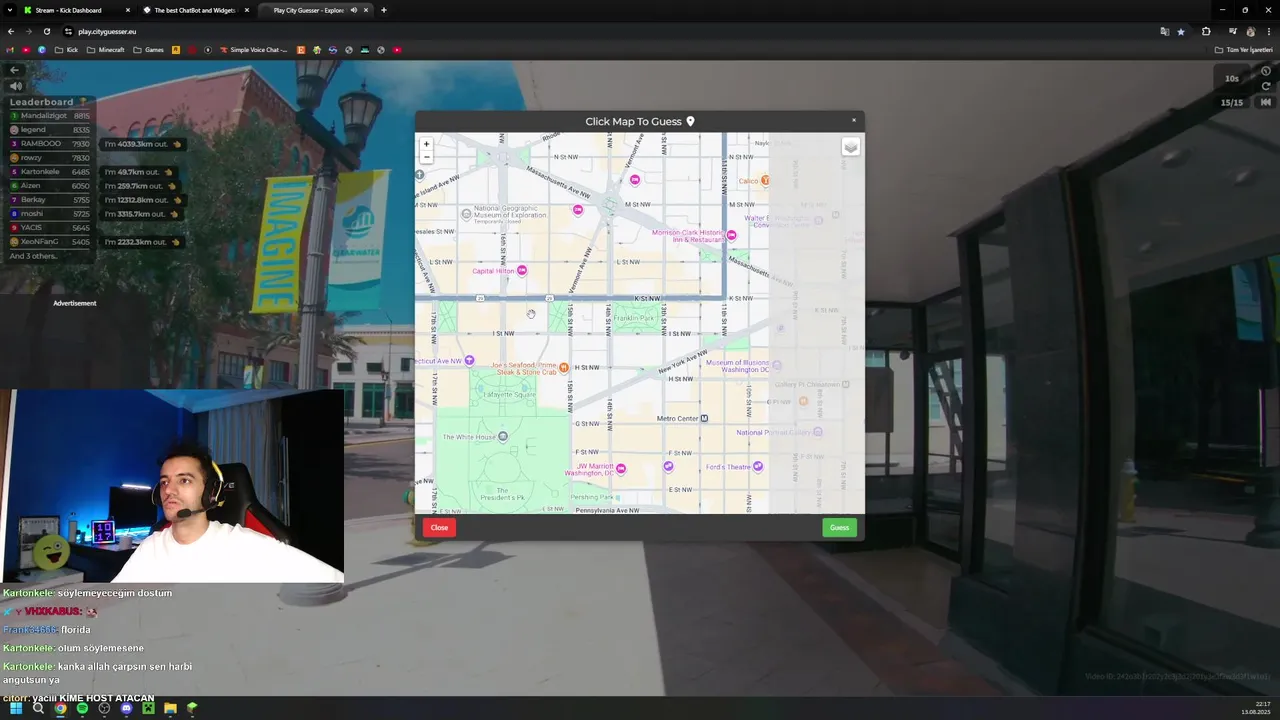Click the Morrison-Clark Historic Inn pin
The image size is (1280, 720).
[732, 236]
